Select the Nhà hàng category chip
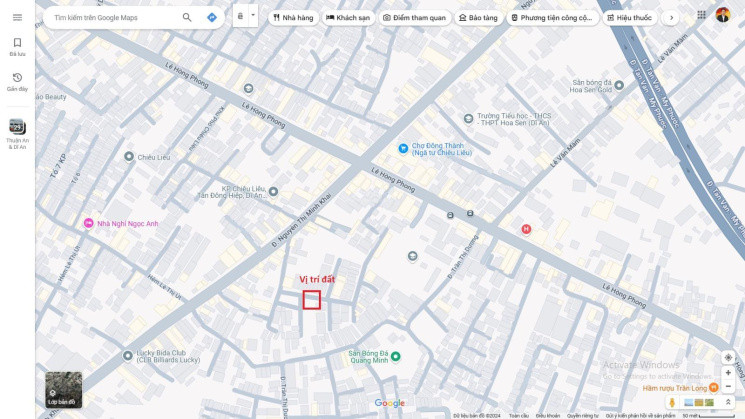Image resolution: width=745 pixels, height=419 pixels. point(293,18)
